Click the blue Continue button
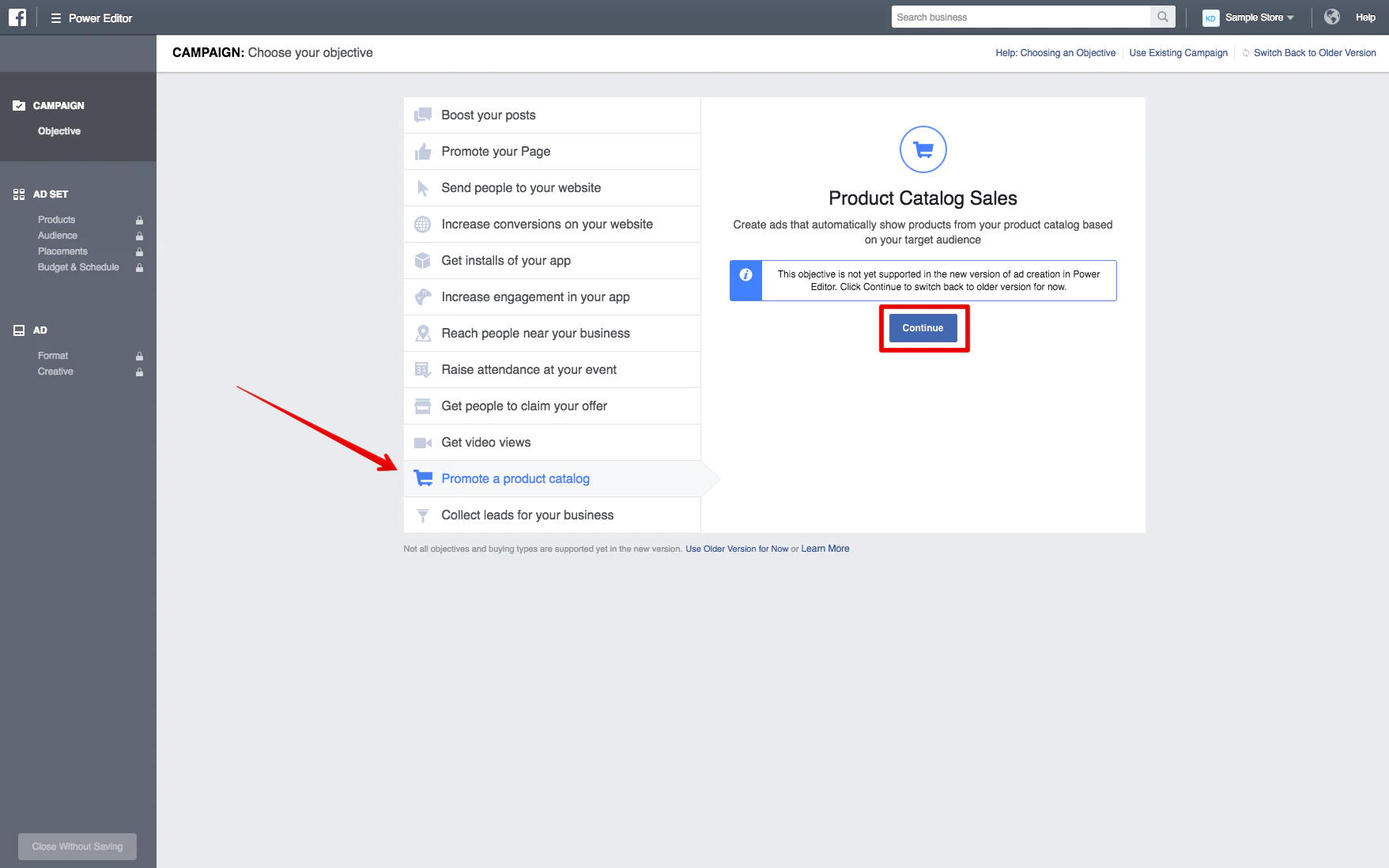 [x=923, y=328]
